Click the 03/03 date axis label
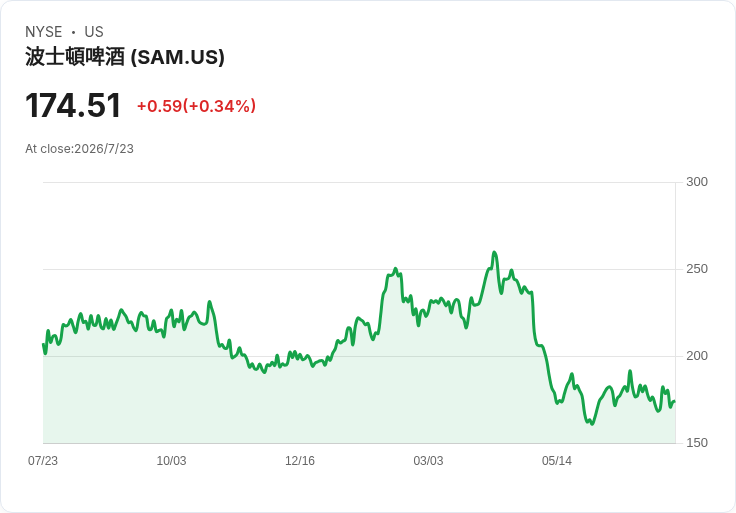The height and width of the screenshot is (513, 736). click(x=428, y=461)
